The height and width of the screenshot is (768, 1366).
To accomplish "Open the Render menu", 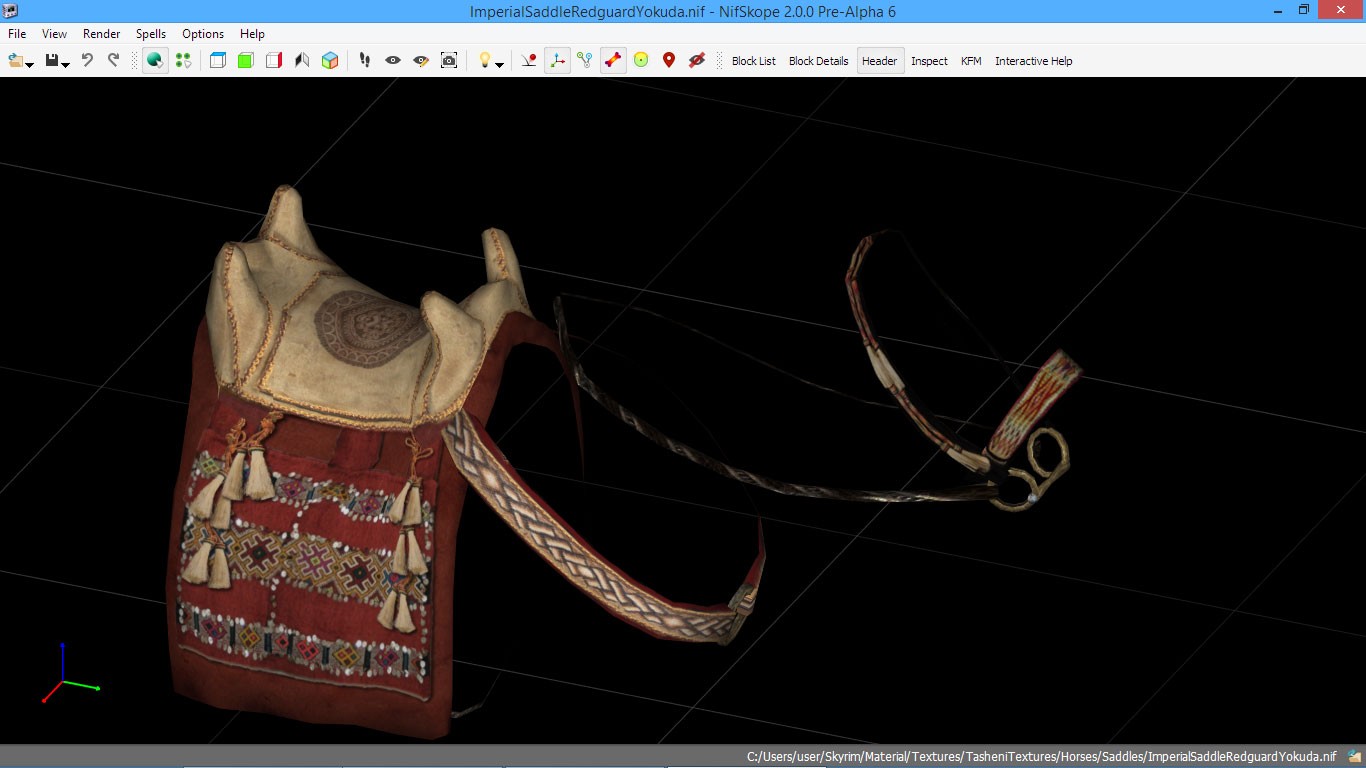I will [101, 34].
